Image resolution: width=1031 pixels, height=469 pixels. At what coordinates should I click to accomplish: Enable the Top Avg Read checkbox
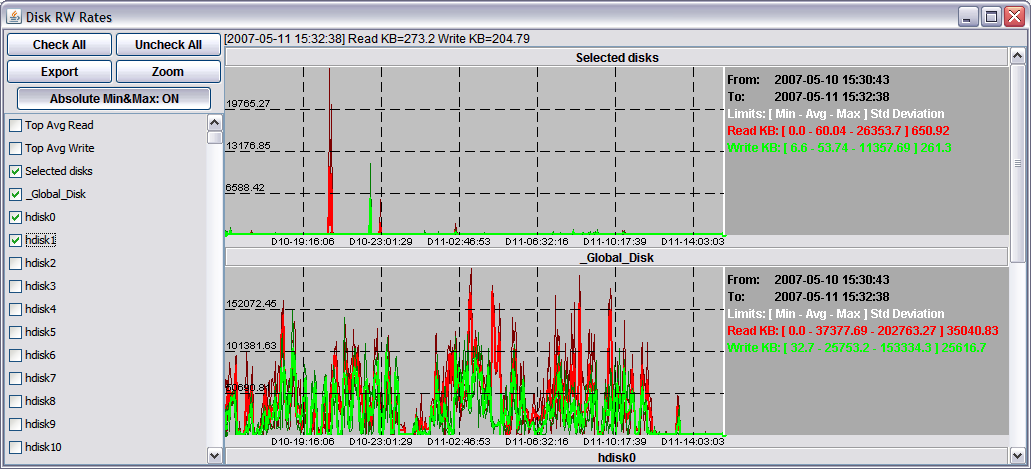15,126
